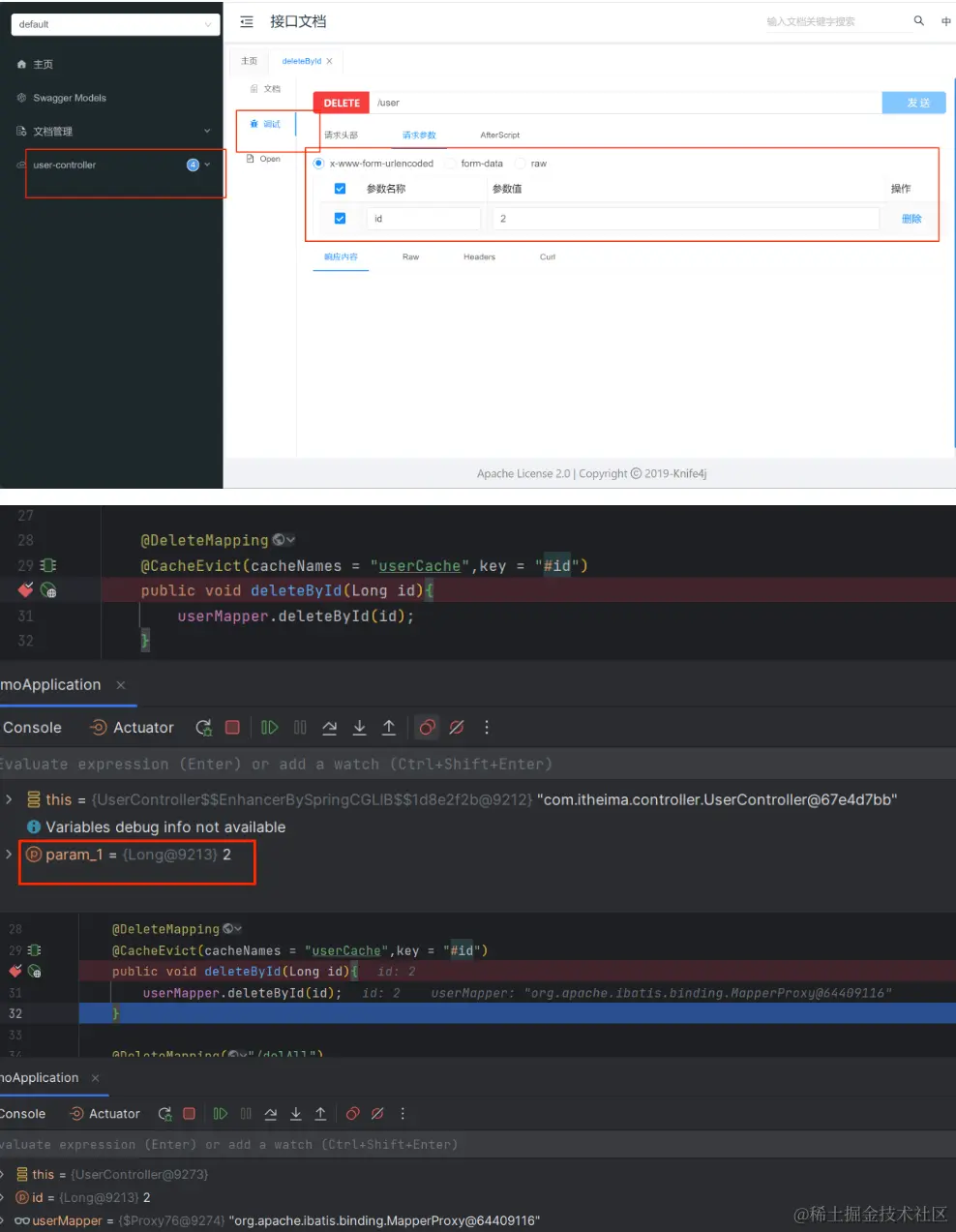The image size is (956, 1232).
Task: Close the moApplication tab above param_1 panel
Action: (121, 685)
